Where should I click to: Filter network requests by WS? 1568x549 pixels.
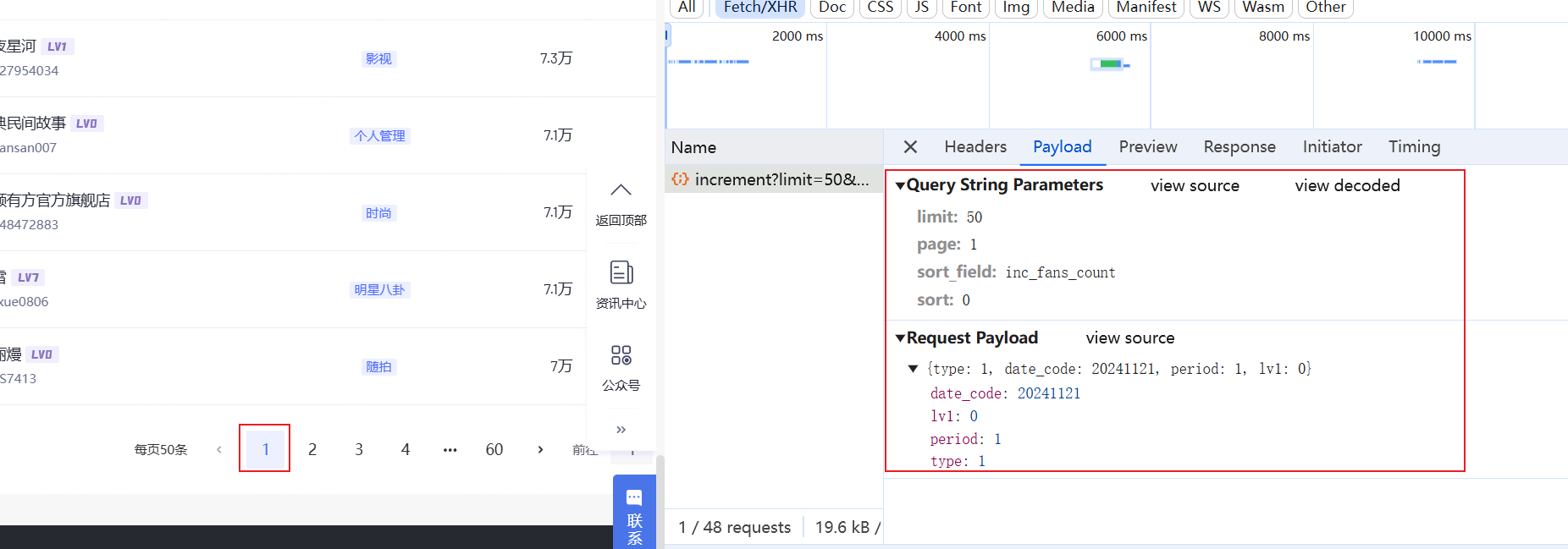click(1209, 8)
